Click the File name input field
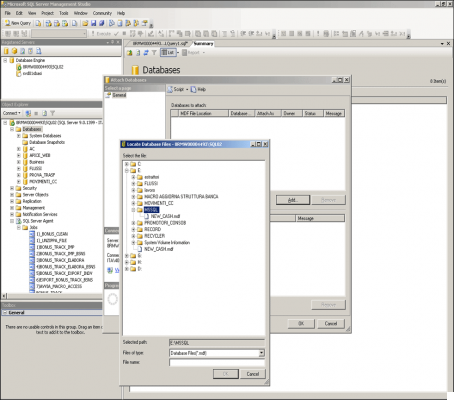The image size is (454, 400). pyautogui.click(x=217, y=363)
